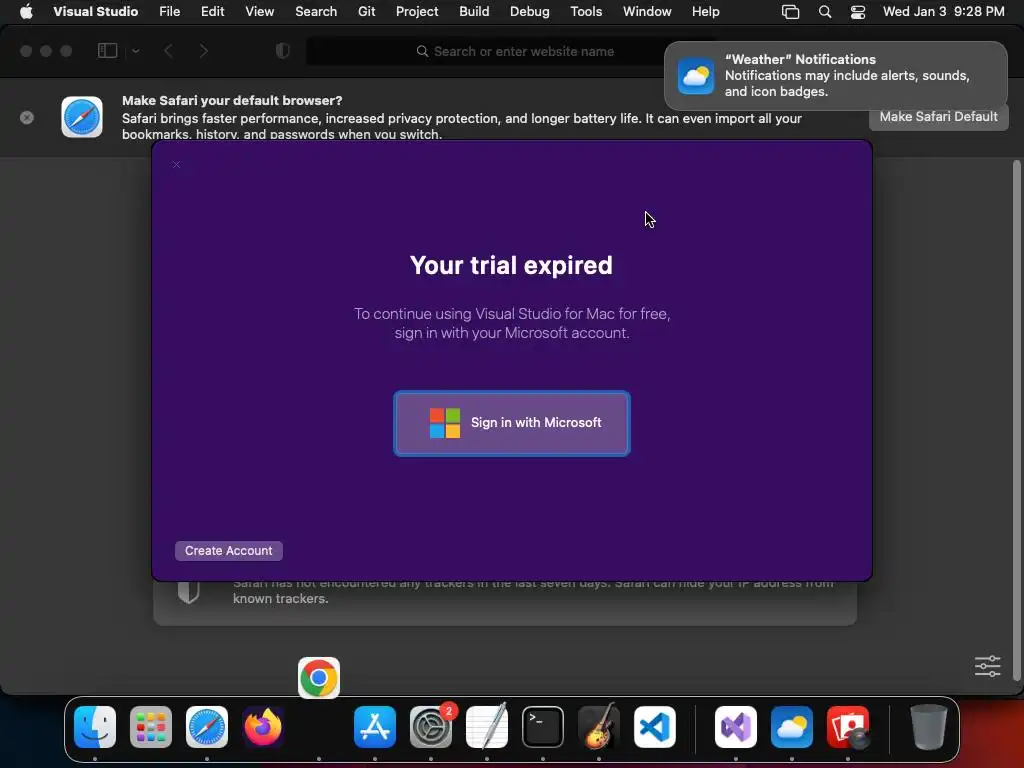Click the "Your trial expired" heading

[x=511, y=265]
